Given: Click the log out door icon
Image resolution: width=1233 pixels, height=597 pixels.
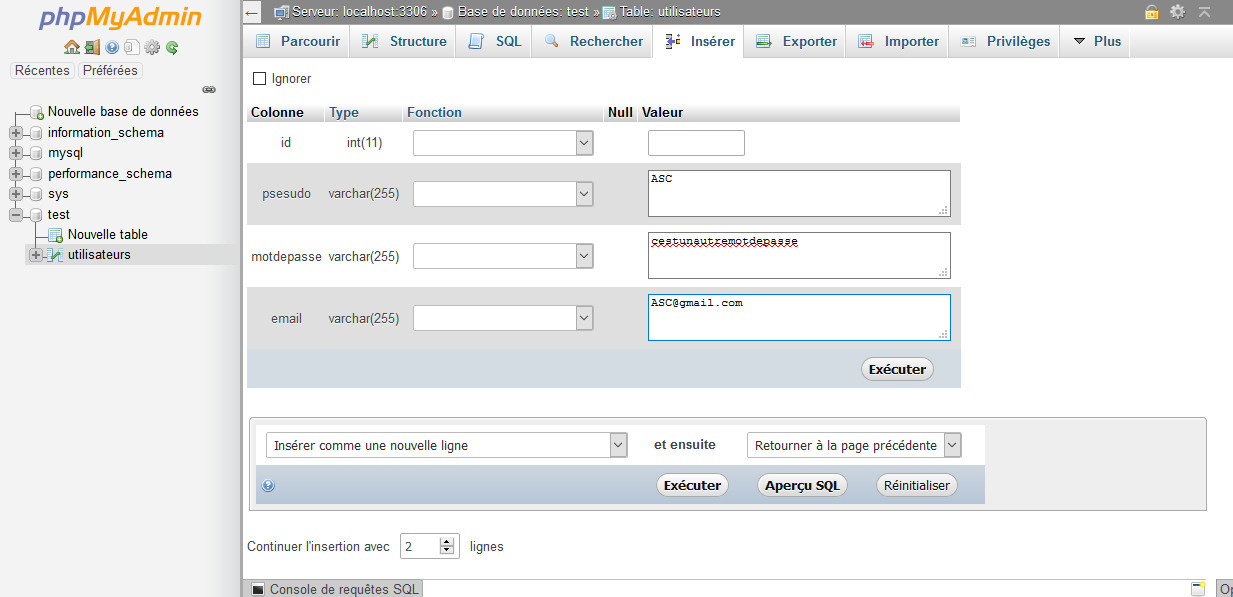Looking at the screenshot, I should pos(92,47).
